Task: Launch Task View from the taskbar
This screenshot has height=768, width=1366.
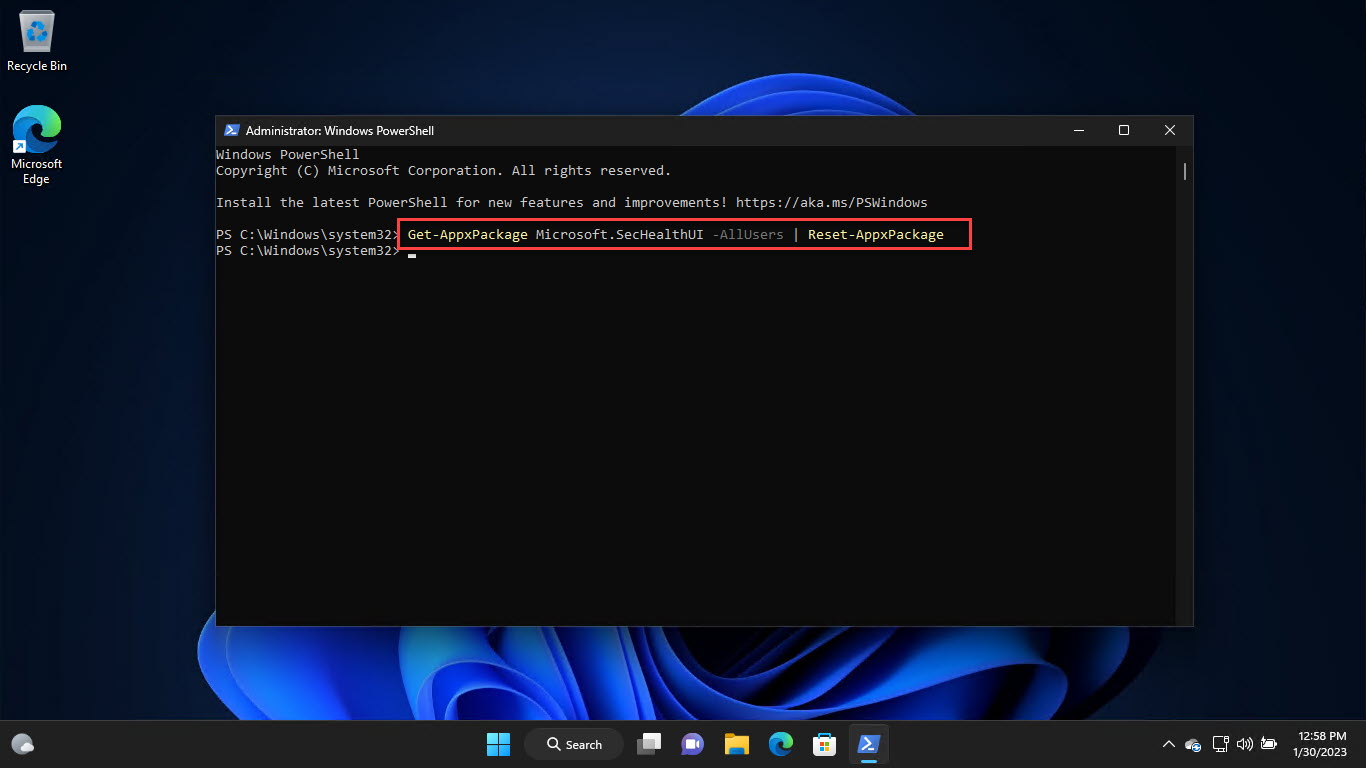Action: click(648, 744)
